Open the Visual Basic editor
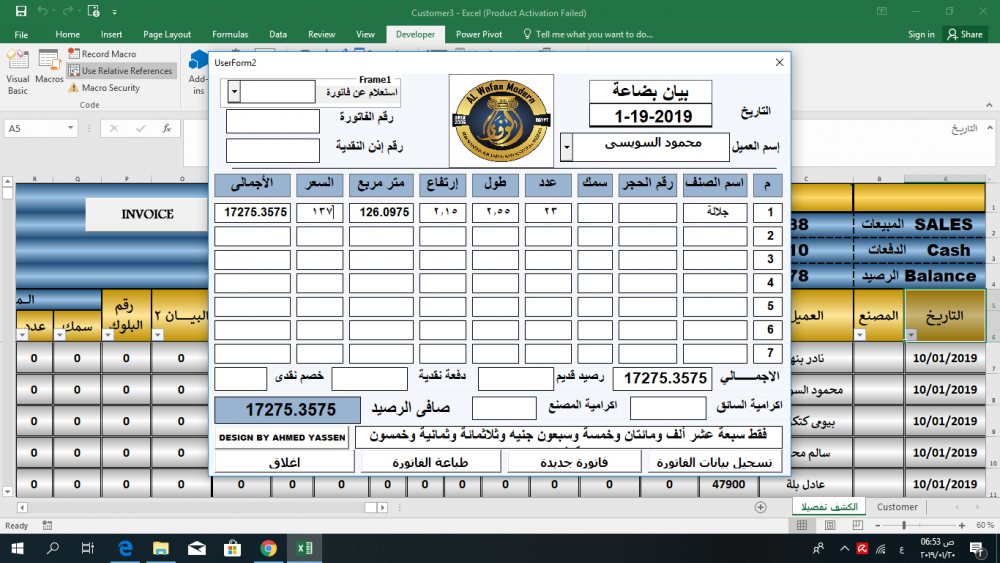This screenshot has width=1000, height=563. click(x=18, y=73)
